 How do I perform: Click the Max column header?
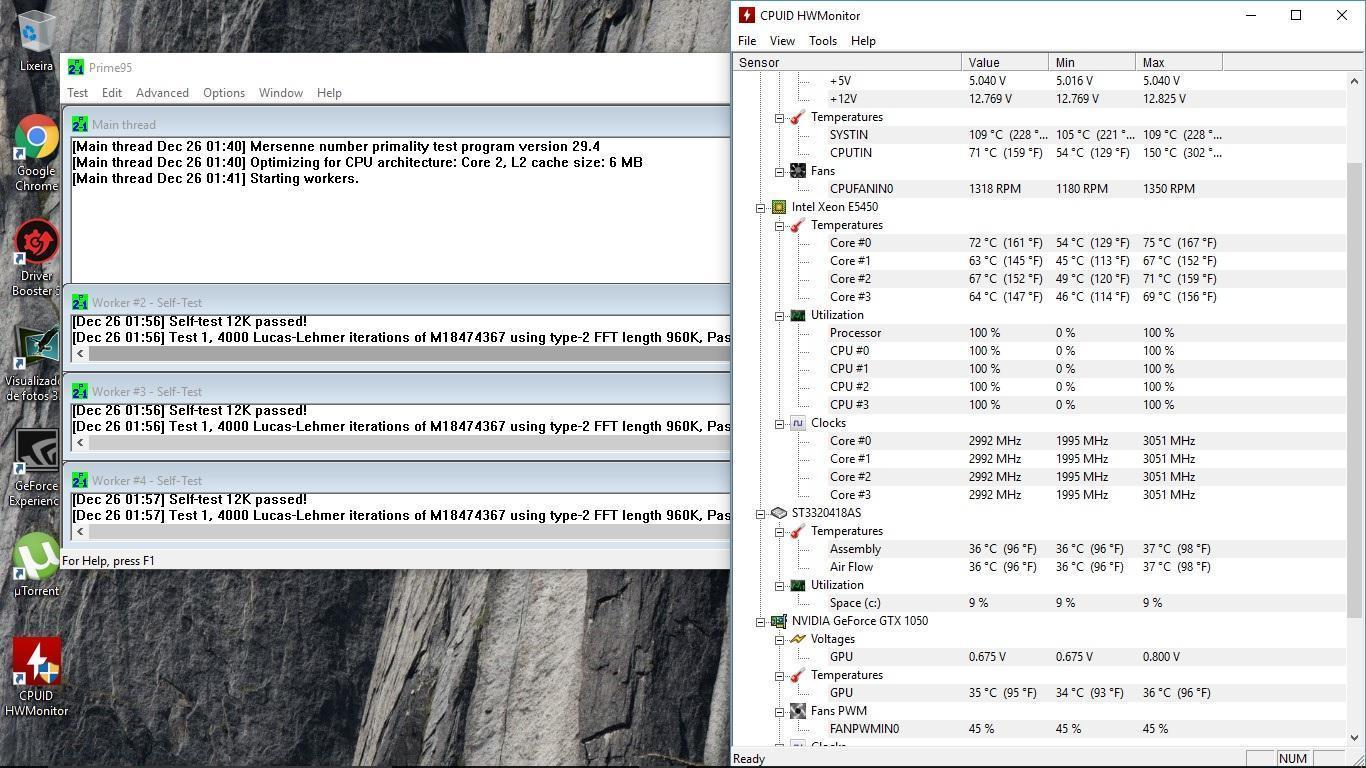(1179, 62)
